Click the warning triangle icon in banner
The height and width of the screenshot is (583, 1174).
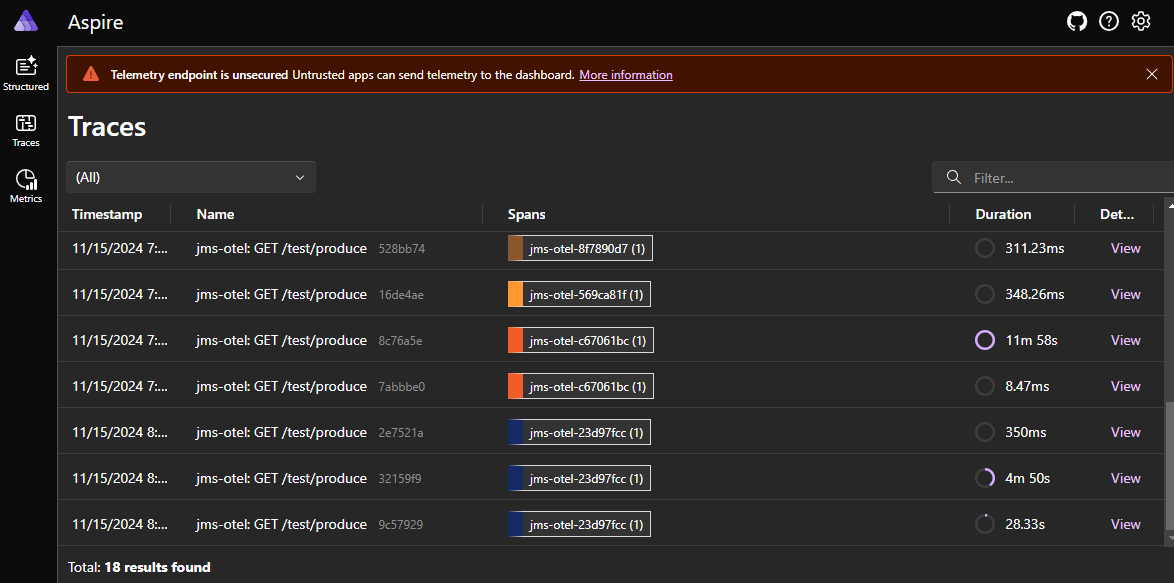pyautogui.click(x=91, y=73)
